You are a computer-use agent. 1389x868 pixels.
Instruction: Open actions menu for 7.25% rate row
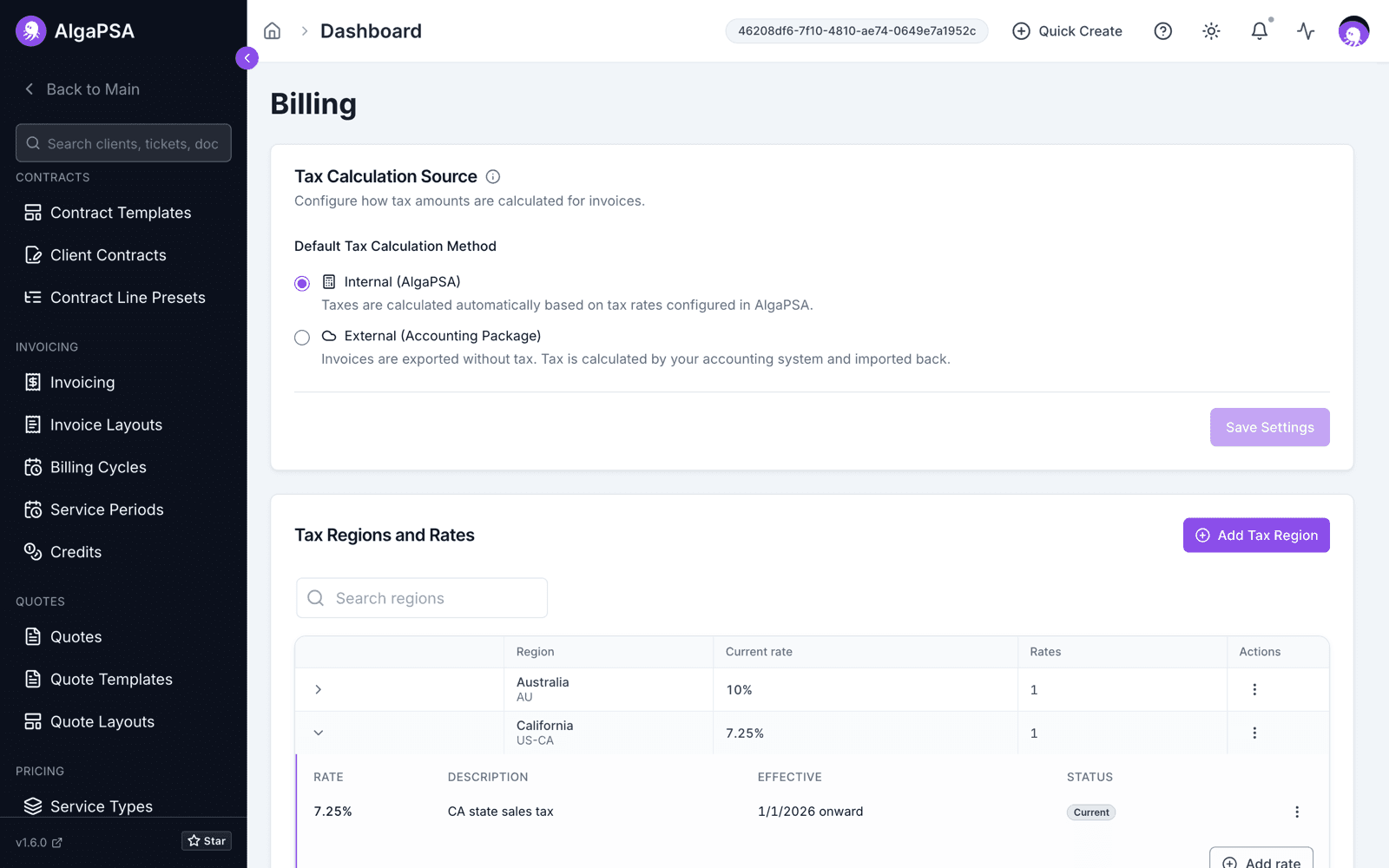pos(1297,812)
